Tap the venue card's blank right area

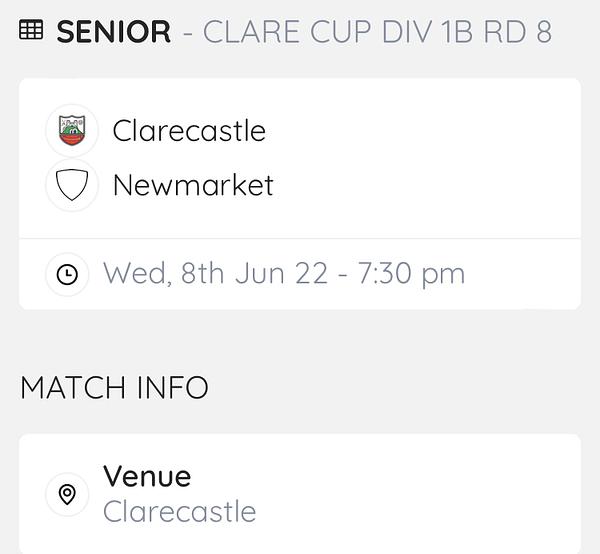point(421,494)
